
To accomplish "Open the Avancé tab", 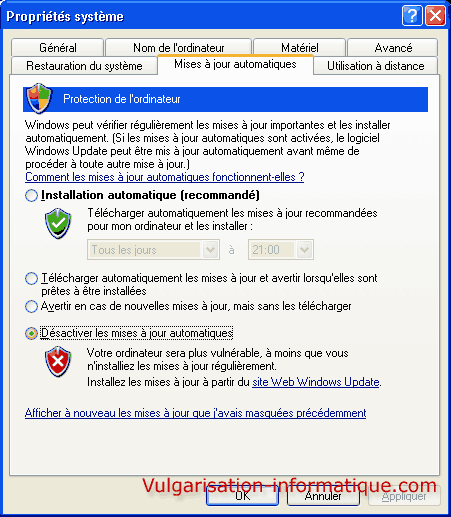I will click(x=393, y=48).
